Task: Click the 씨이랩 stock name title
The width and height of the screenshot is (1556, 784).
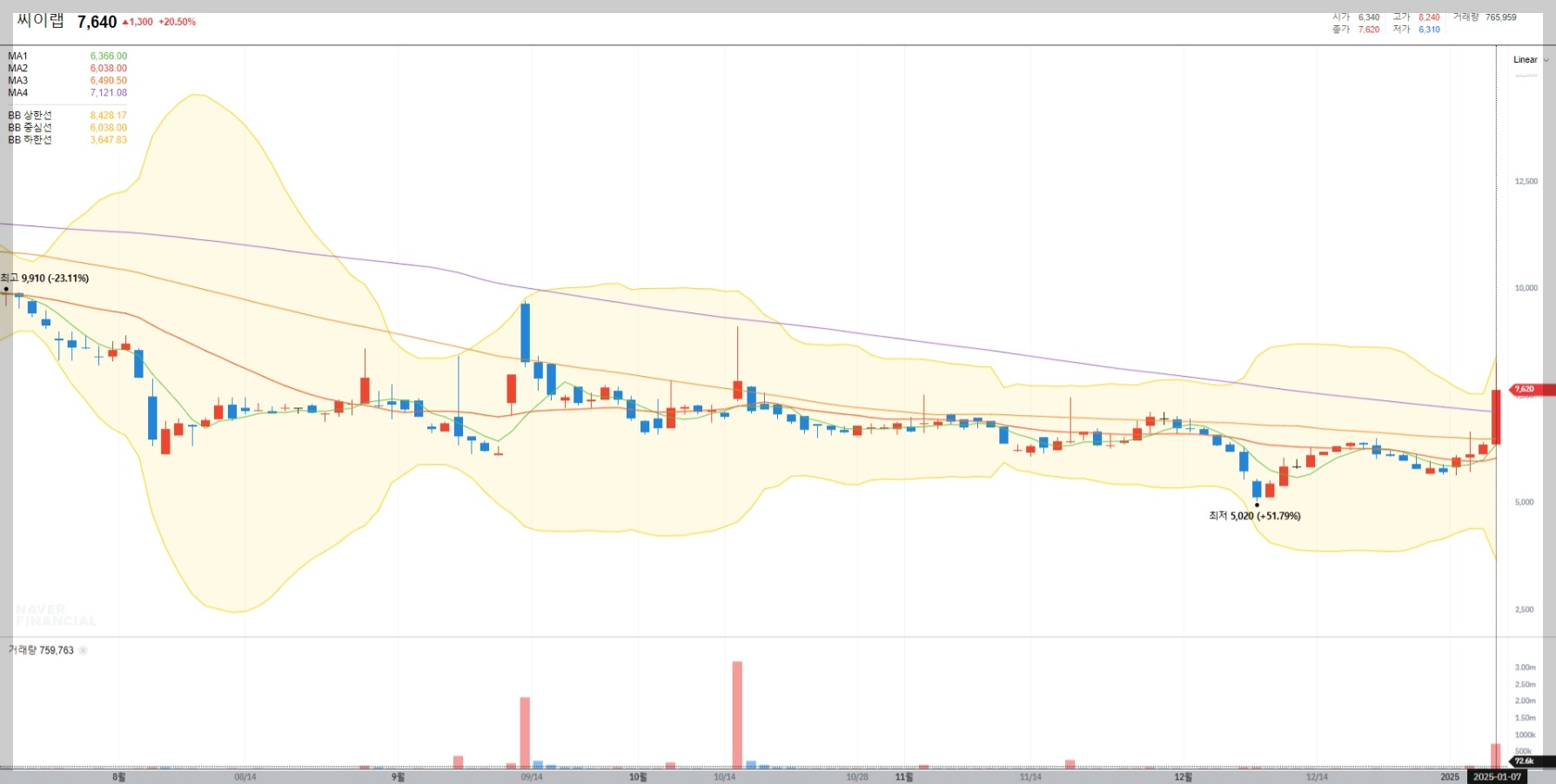Action: pos(41,21)
